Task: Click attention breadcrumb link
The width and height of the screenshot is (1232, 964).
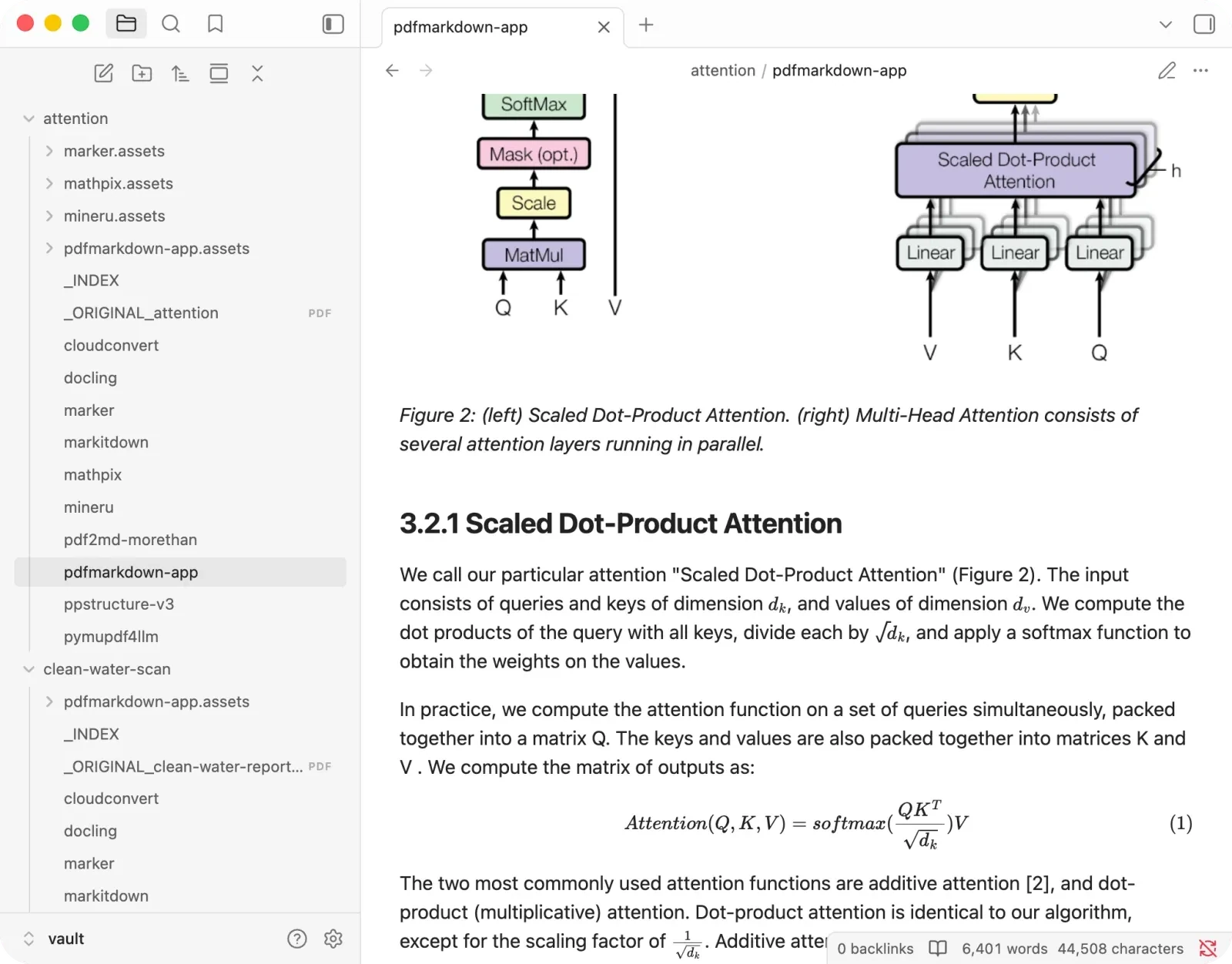Action: (x=723, y=70)
